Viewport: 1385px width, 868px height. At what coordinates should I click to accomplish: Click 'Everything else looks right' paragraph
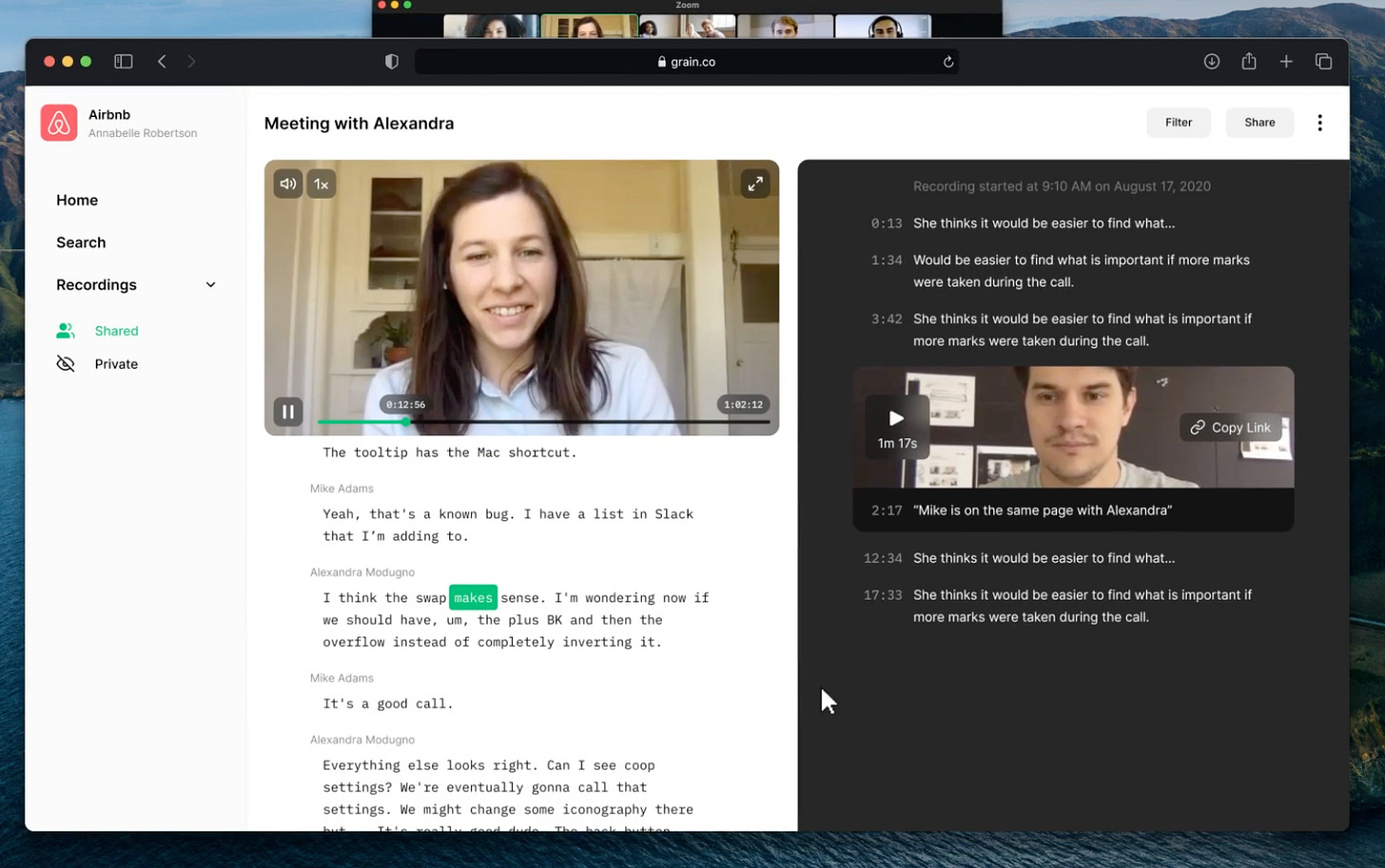click(508, 797)
